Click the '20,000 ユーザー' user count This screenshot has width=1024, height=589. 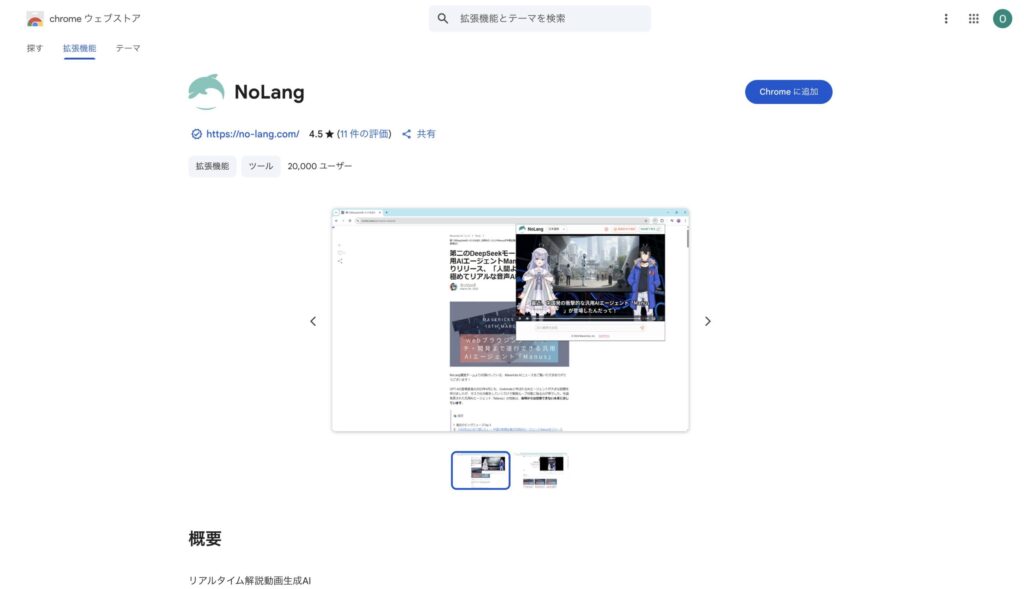coord(319,166)
